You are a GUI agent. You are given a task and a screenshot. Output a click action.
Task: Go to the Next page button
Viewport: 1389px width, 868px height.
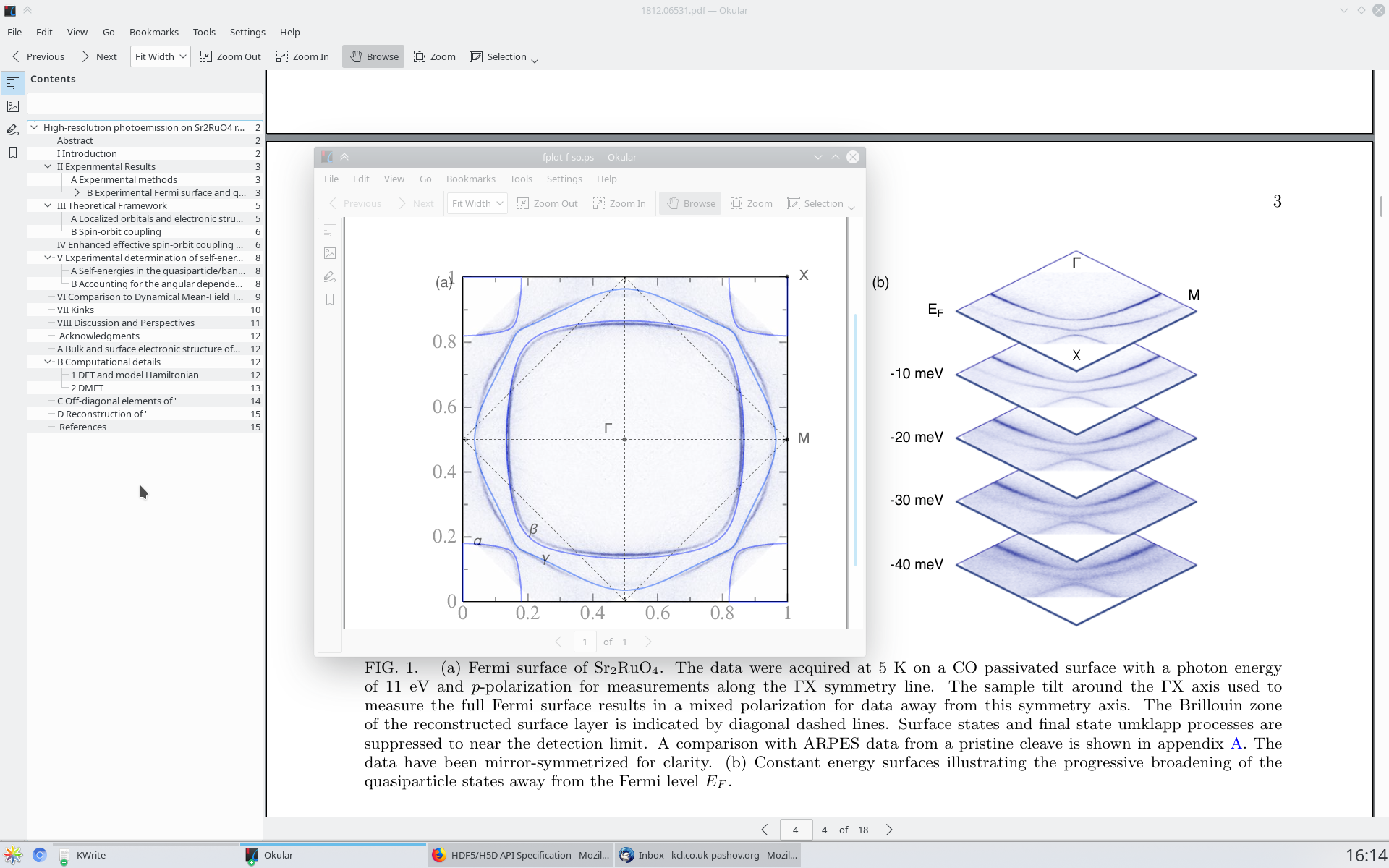coord(99,56)
